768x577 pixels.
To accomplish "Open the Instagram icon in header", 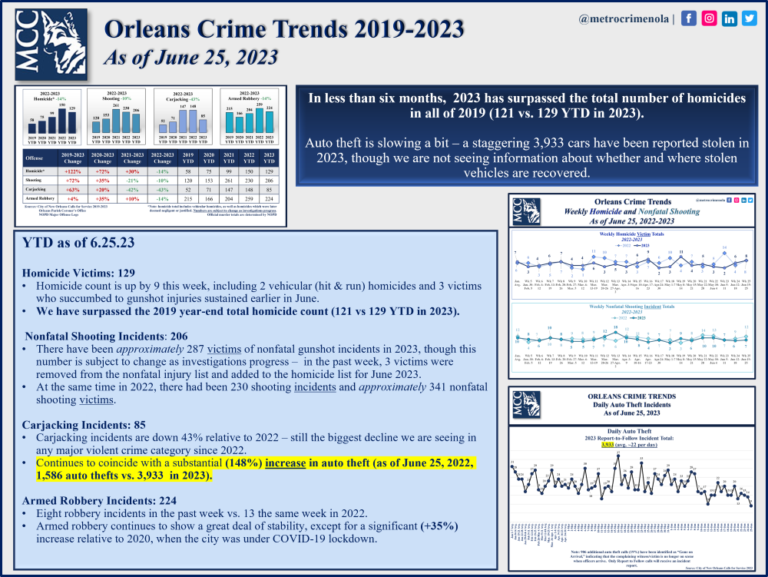I will pyautogui.click(x=711, y=19).
